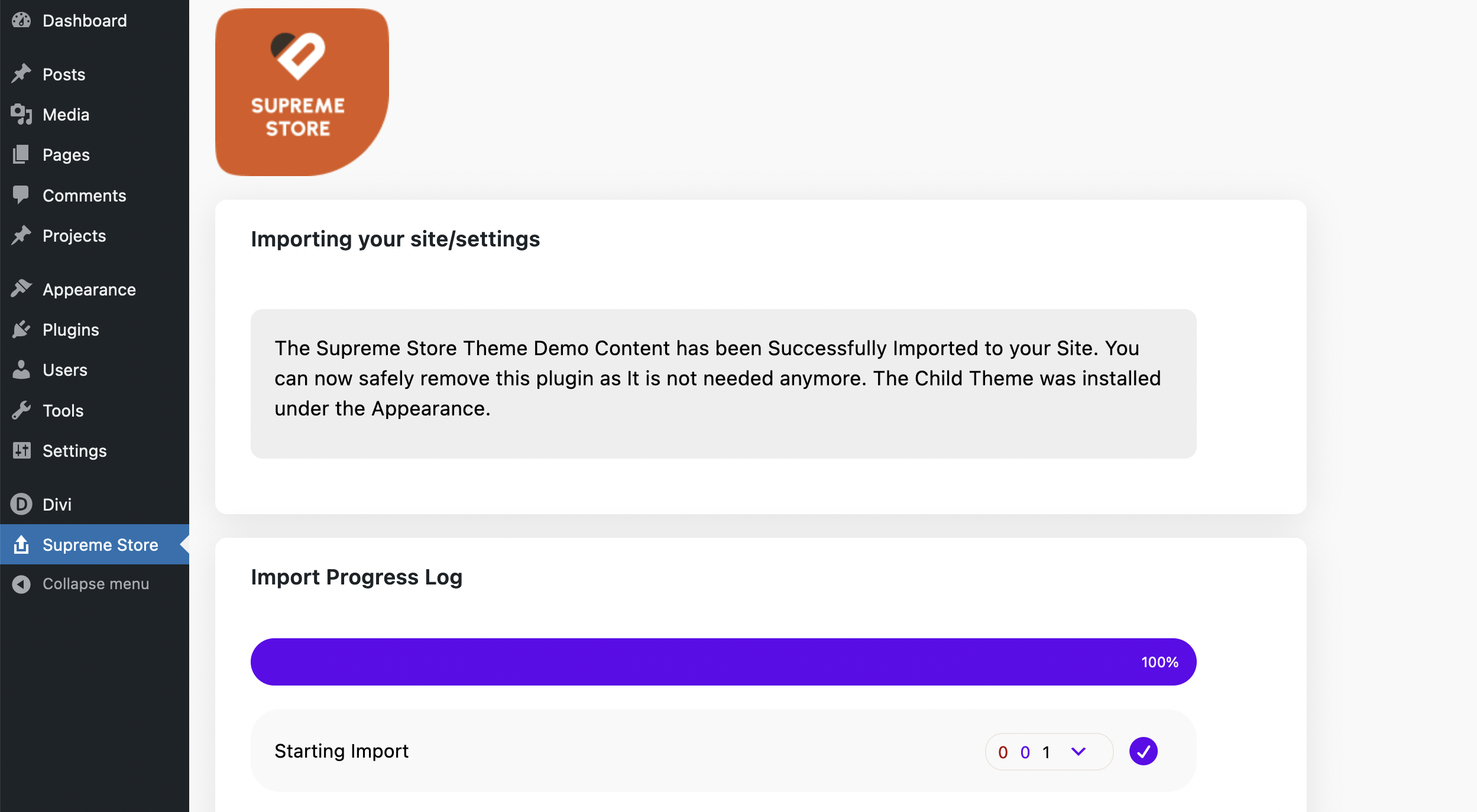Viewport: 1477px width, 812px height.
Task: Click the import success message box
Action: pos(723,383)
